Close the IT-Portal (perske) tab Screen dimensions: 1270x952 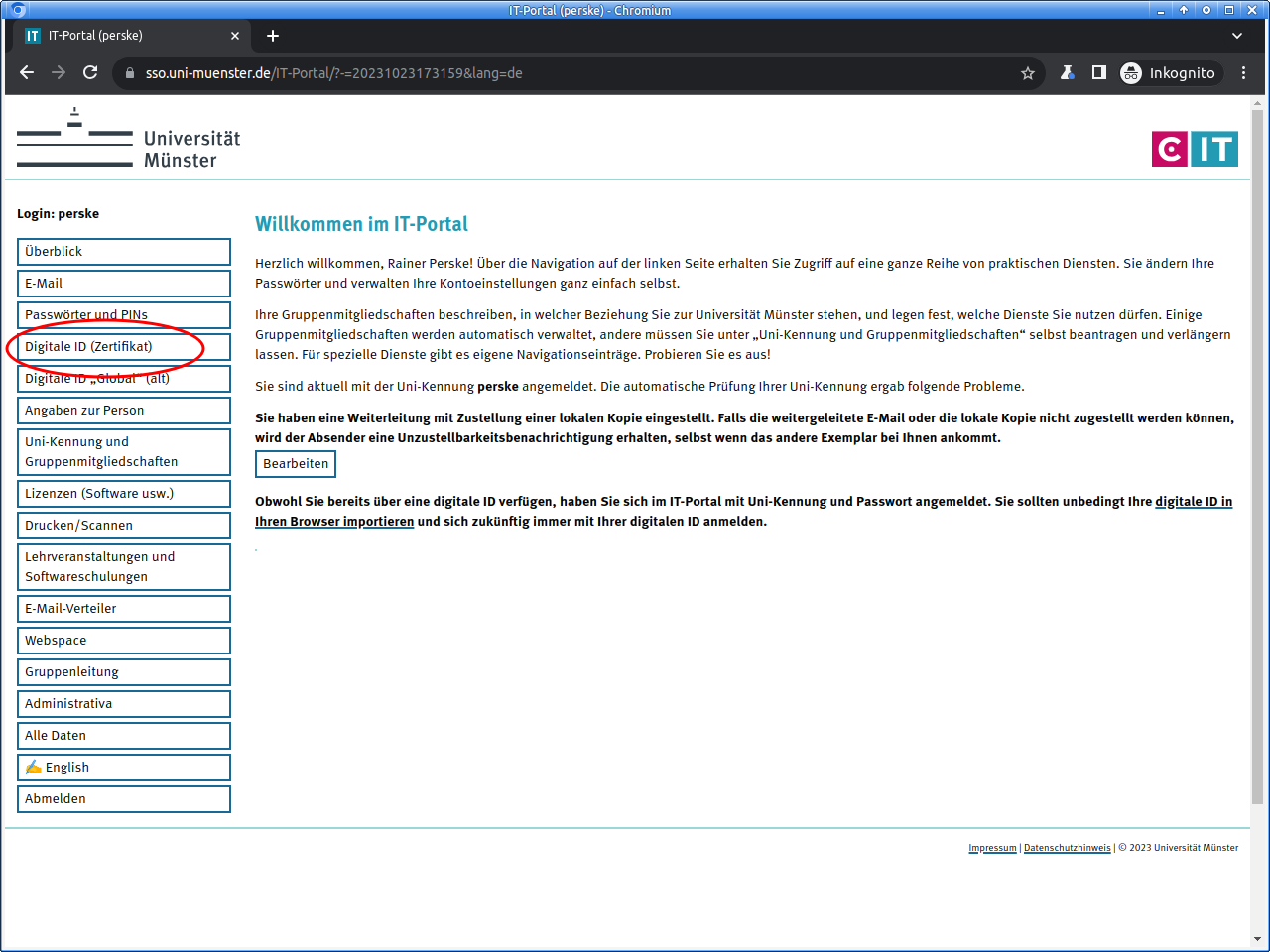tap(235, 36)
